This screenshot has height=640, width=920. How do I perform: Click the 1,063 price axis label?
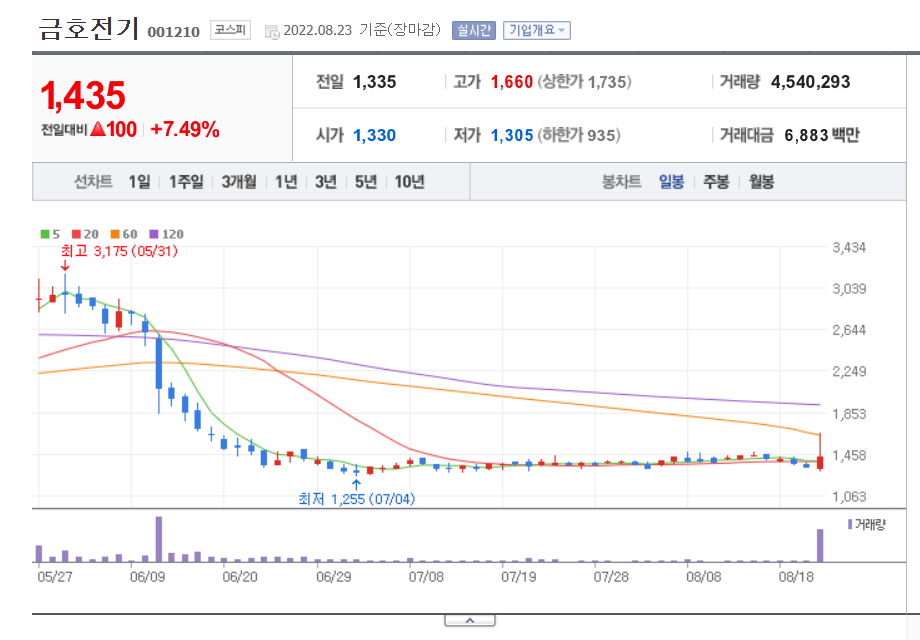[x=849, y=497]
